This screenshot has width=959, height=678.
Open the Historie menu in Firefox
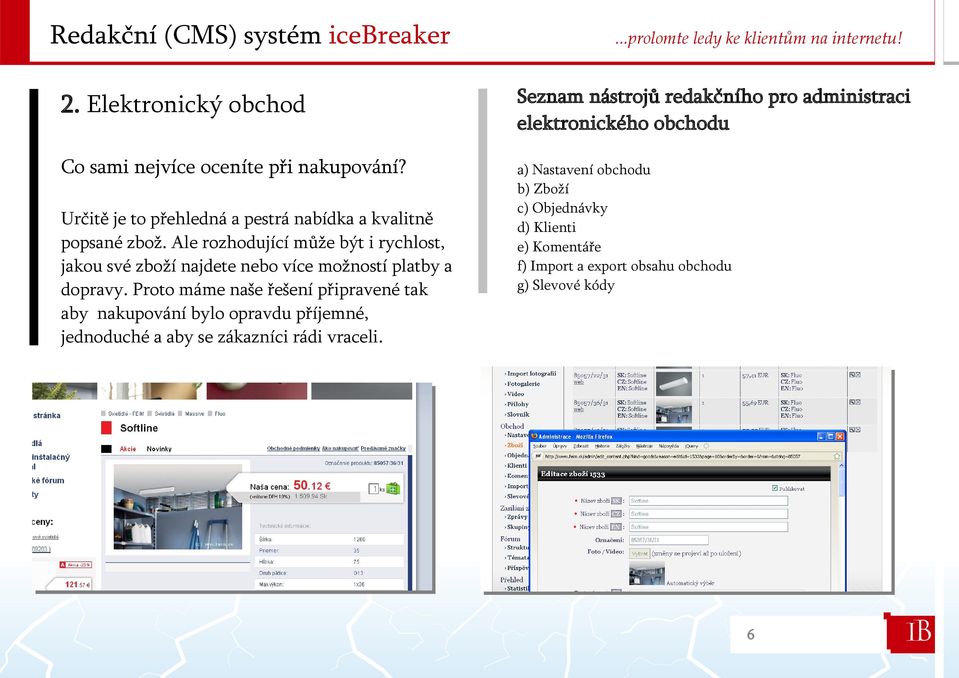click(x=602, y=446)
